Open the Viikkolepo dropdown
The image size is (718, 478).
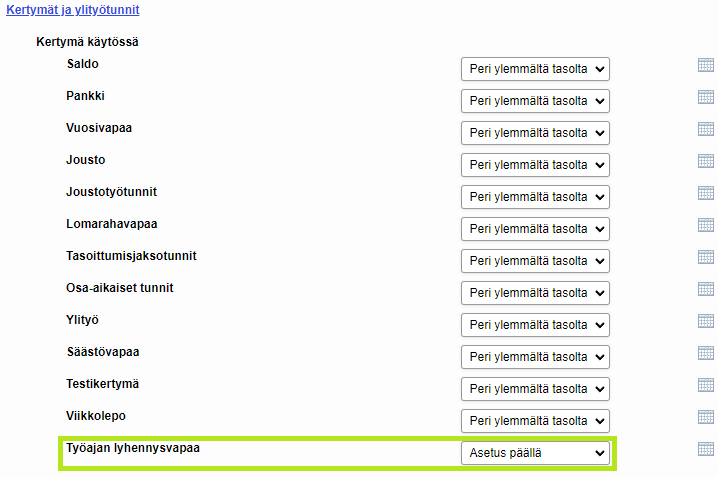pos(535,421)
